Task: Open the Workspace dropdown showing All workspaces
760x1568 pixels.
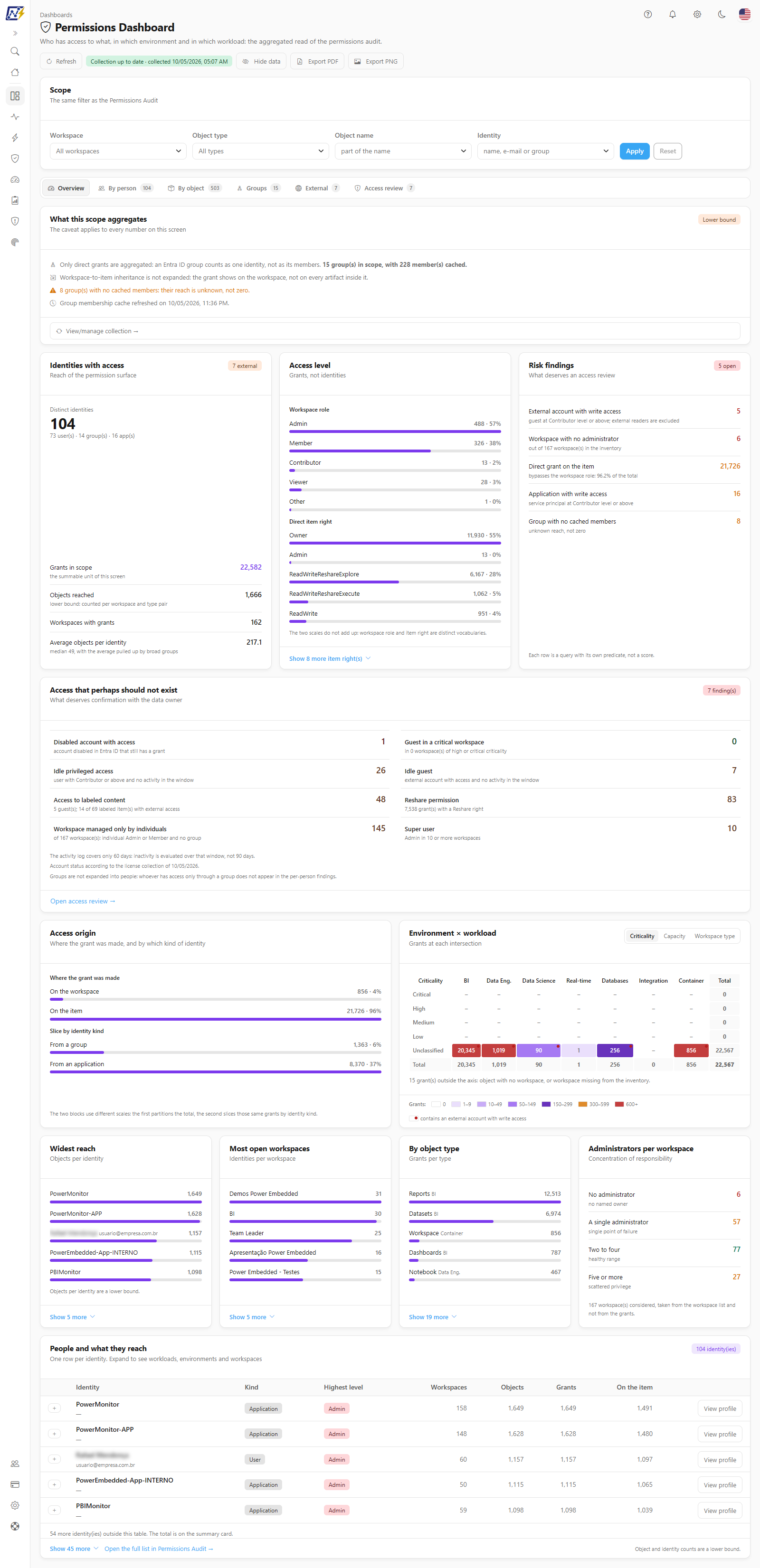Action: (118, 151)
